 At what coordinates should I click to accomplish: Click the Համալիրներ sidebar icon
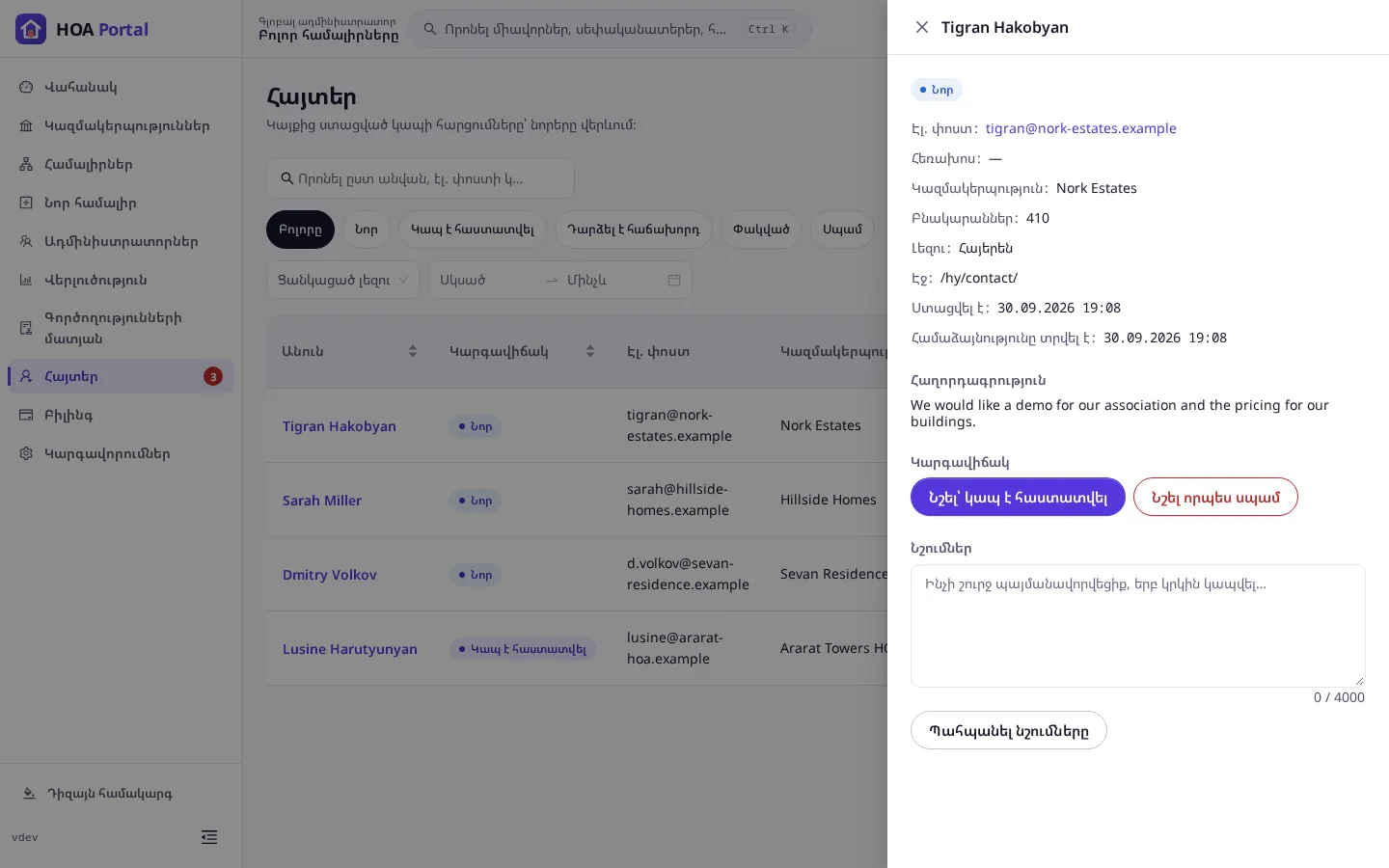click(x=26, y=164)
